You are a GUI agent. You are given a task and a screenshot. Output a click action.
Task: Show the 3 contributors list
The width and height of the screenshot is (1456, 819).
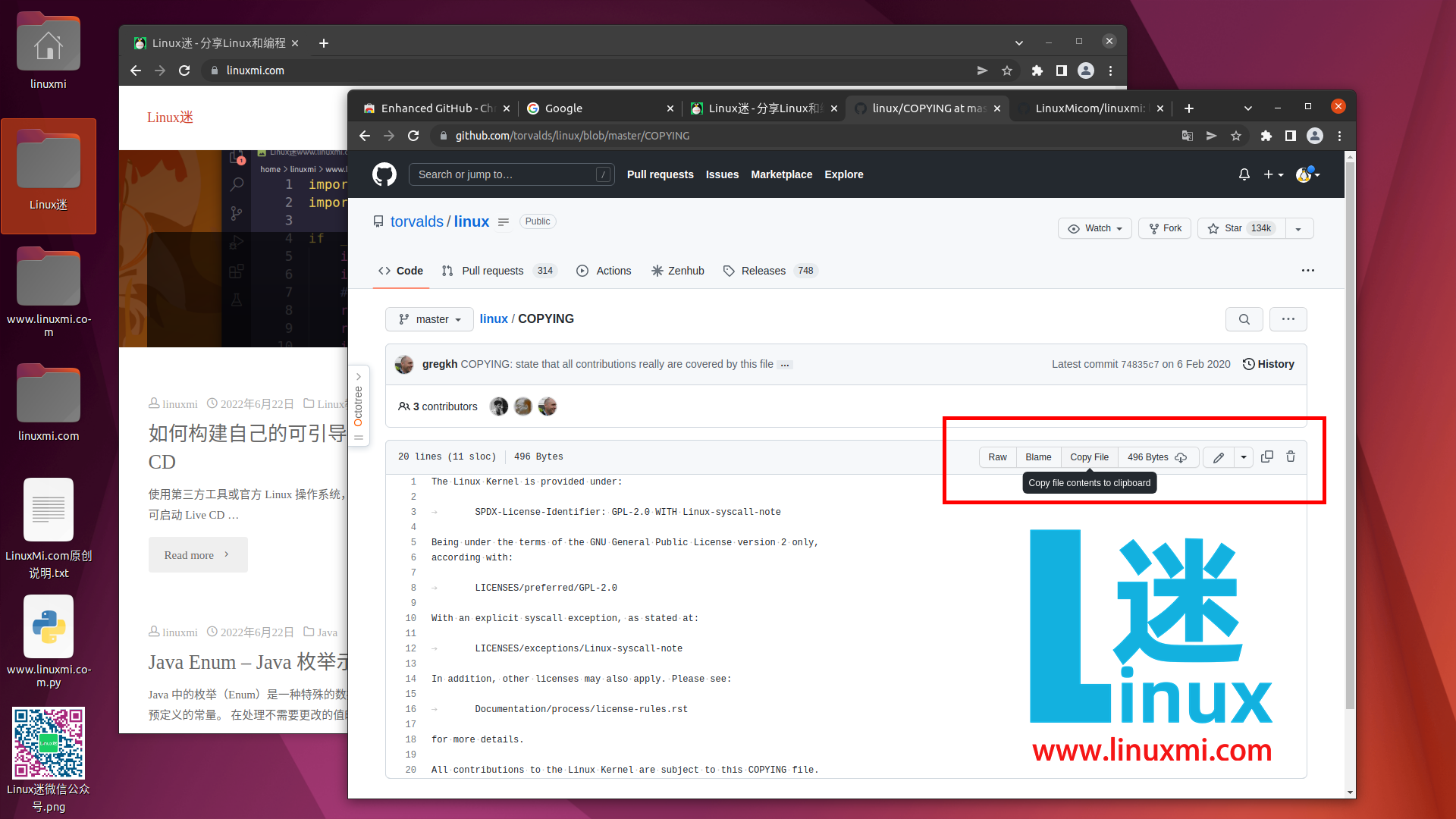(x=438, y=406)
